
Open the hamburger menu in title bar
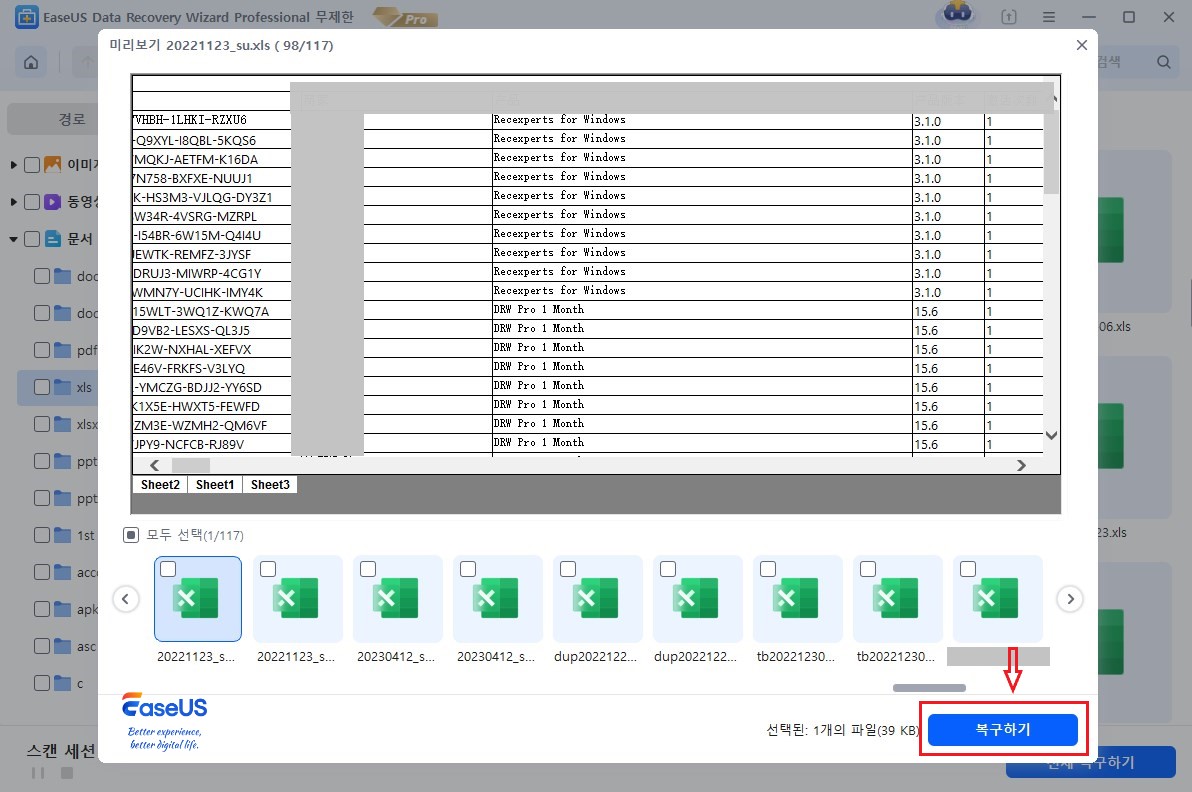pyautogui.click(x=1048, y=17)
